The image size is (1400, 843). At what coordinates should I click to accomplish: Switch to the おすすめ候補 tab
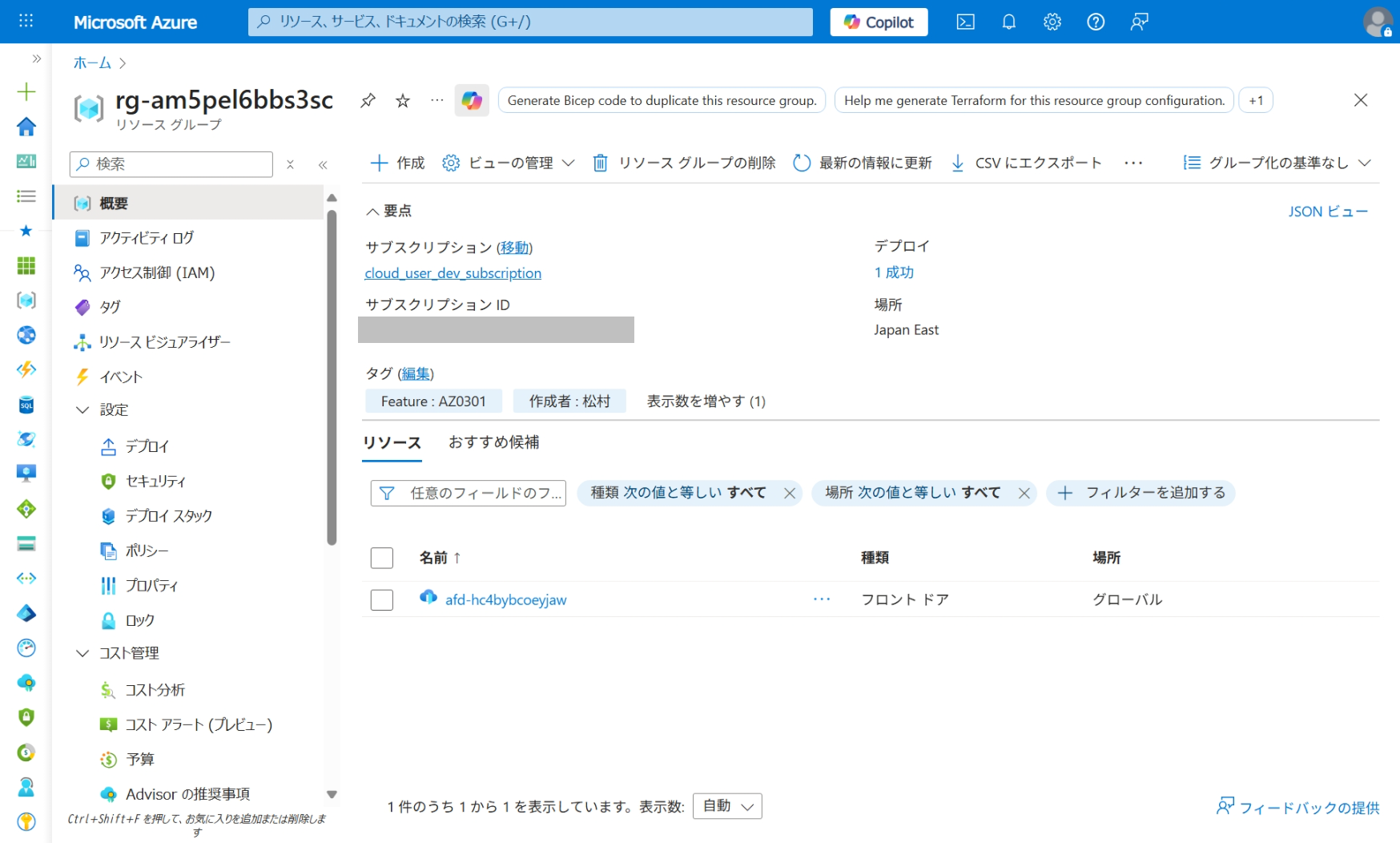click(x=493, y=442)
